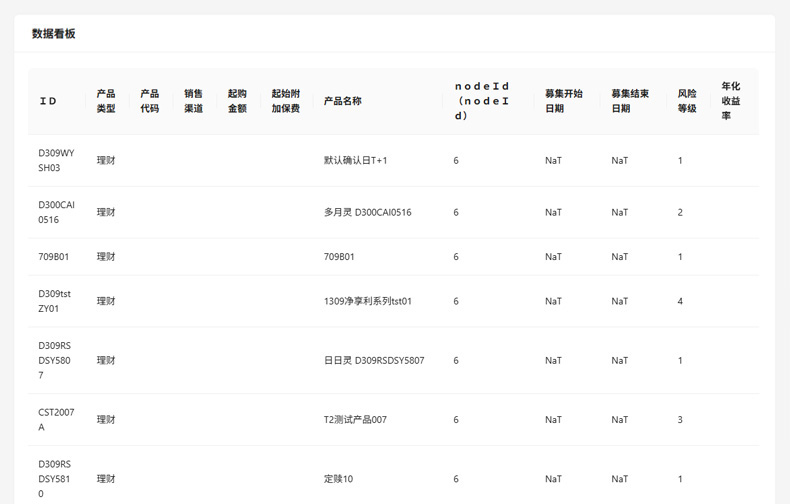
Task: Select the 风险等级 column header
Action: [x=687, y=101]
